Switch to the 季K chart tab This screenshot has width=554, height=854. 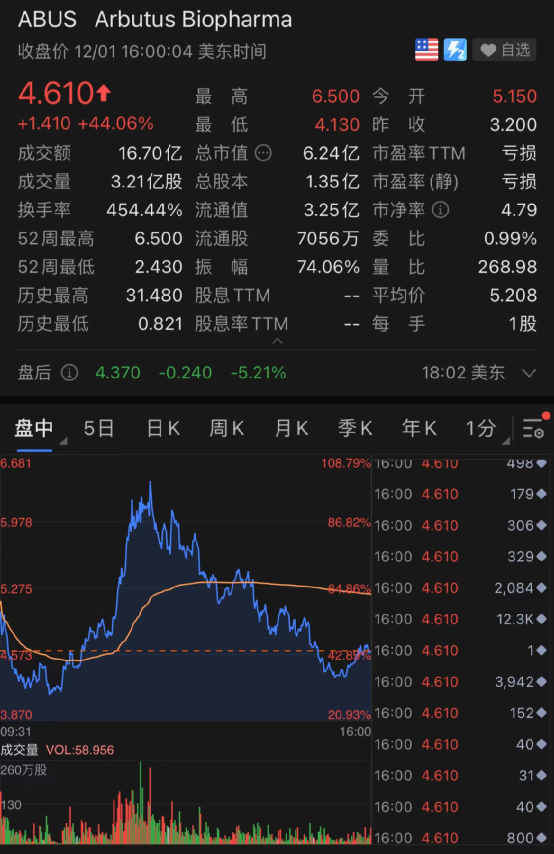355,429
